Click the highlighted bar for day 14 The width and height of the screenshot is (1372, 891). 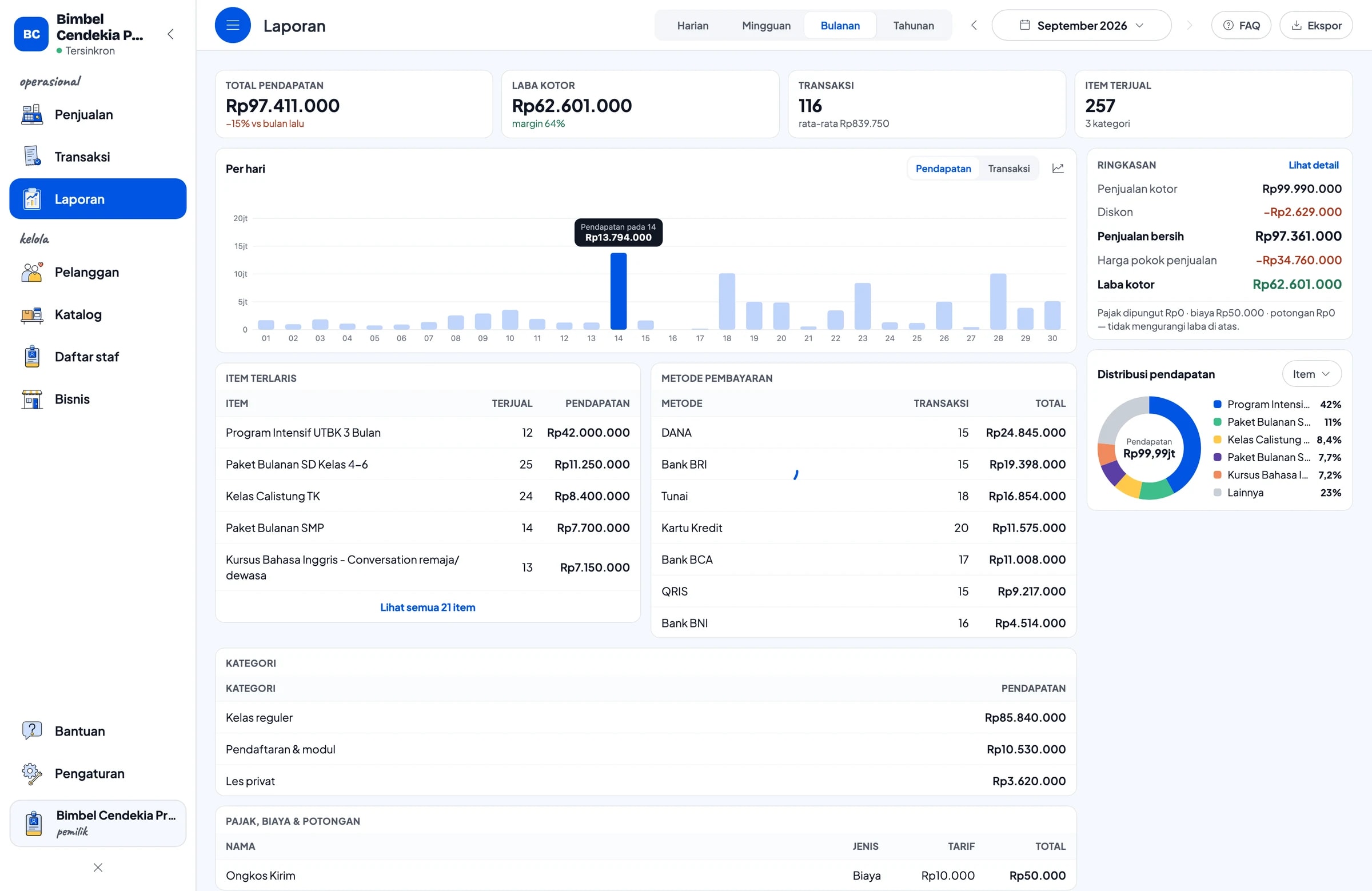click(618, 291)
